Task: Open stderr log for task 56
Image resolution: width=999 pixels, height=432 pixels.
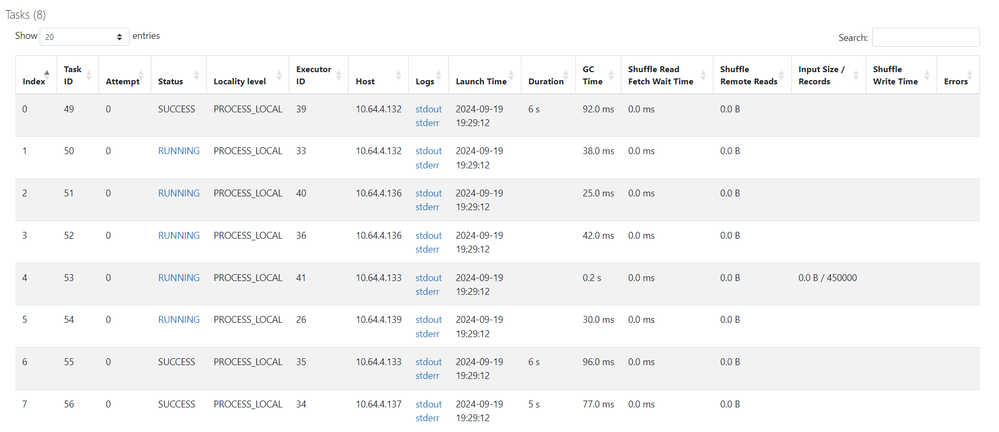Action: coord(428,418)
